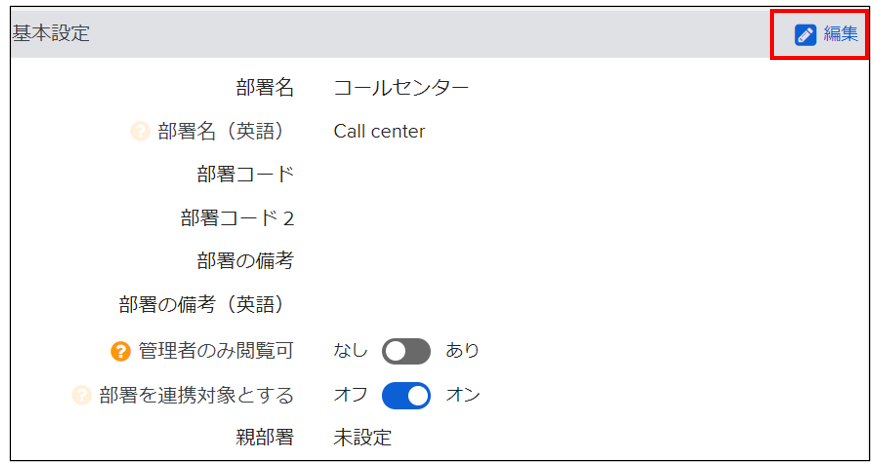Click the Call center English name value
Viewport: 875px width, 472px height.
click(379, 132)
